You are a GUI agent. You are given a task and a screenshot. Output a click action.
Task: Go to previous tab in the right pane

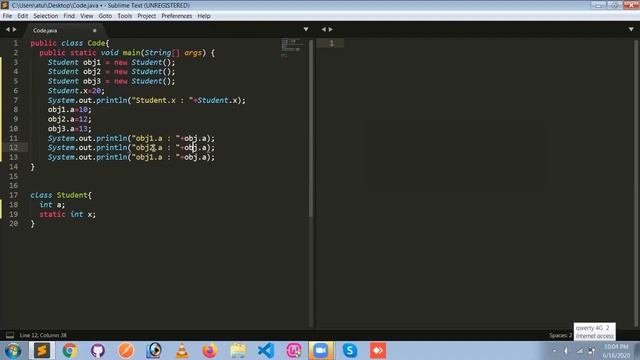click(x=324, y=29)
